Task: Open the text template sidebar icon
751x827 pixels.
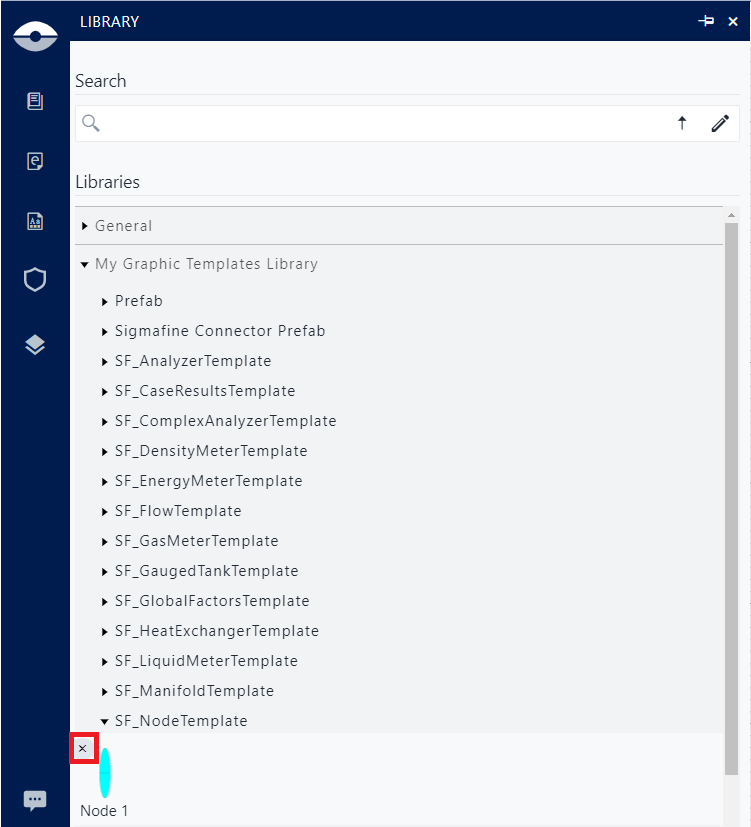Action: (x=35, y=222)
